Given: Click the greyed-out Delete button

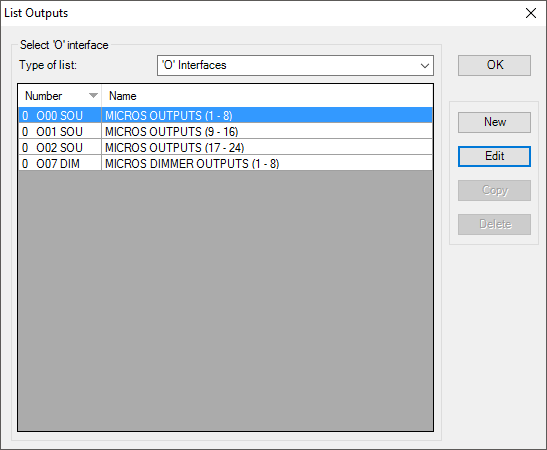Looking at the screenshot, I should (494, 224).
